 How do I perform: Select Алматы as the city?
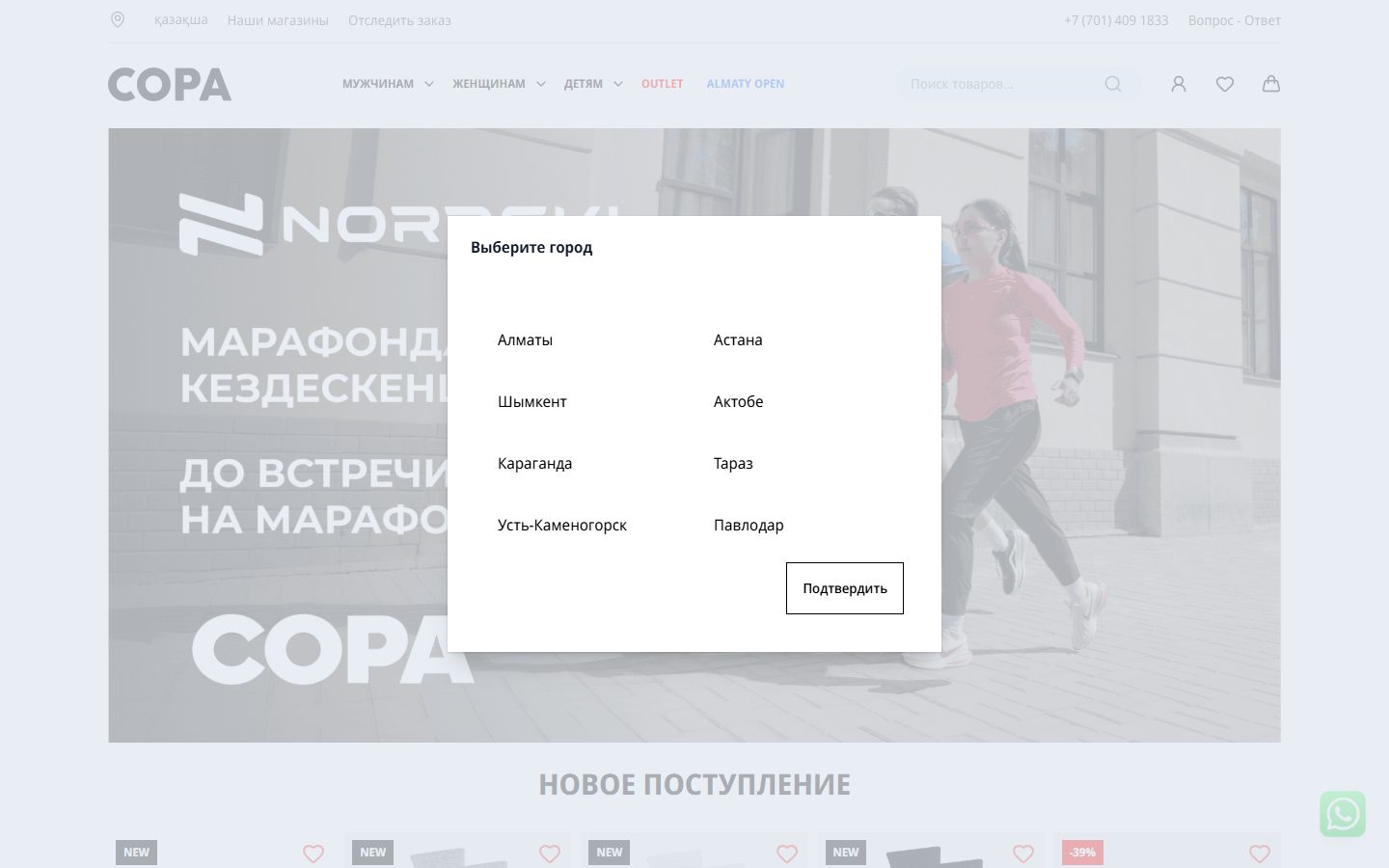click(525, 339)
